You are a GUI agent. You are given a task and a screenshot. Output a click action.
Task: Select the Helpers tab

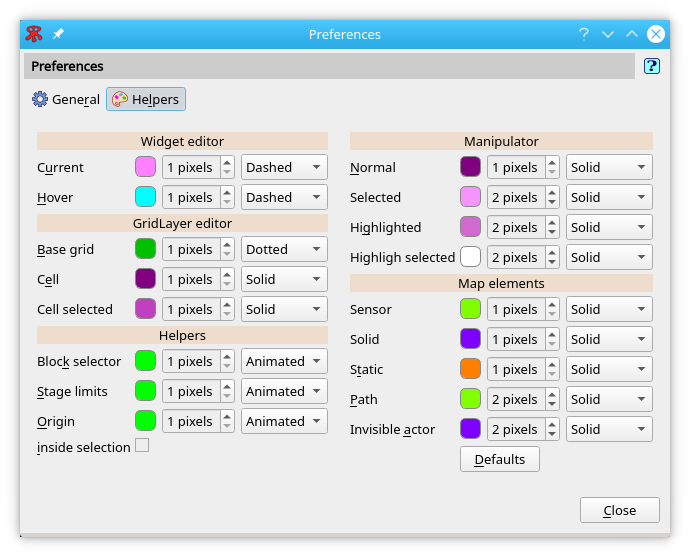coord(145,99)
